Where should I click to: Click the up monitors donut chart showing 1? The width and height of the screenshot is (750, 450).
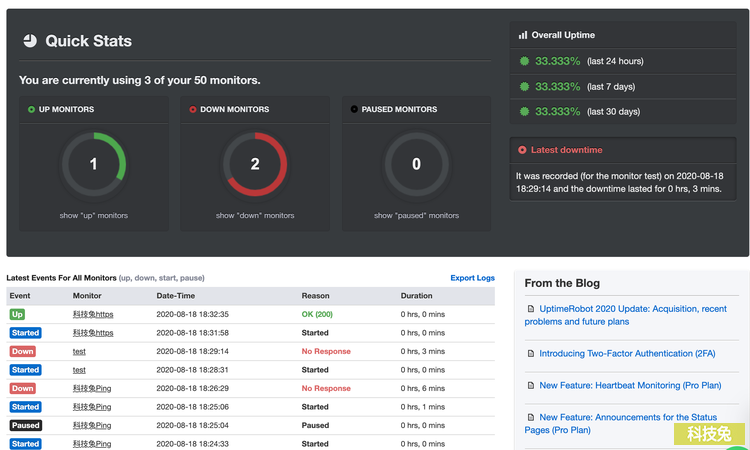click(94, 164)
